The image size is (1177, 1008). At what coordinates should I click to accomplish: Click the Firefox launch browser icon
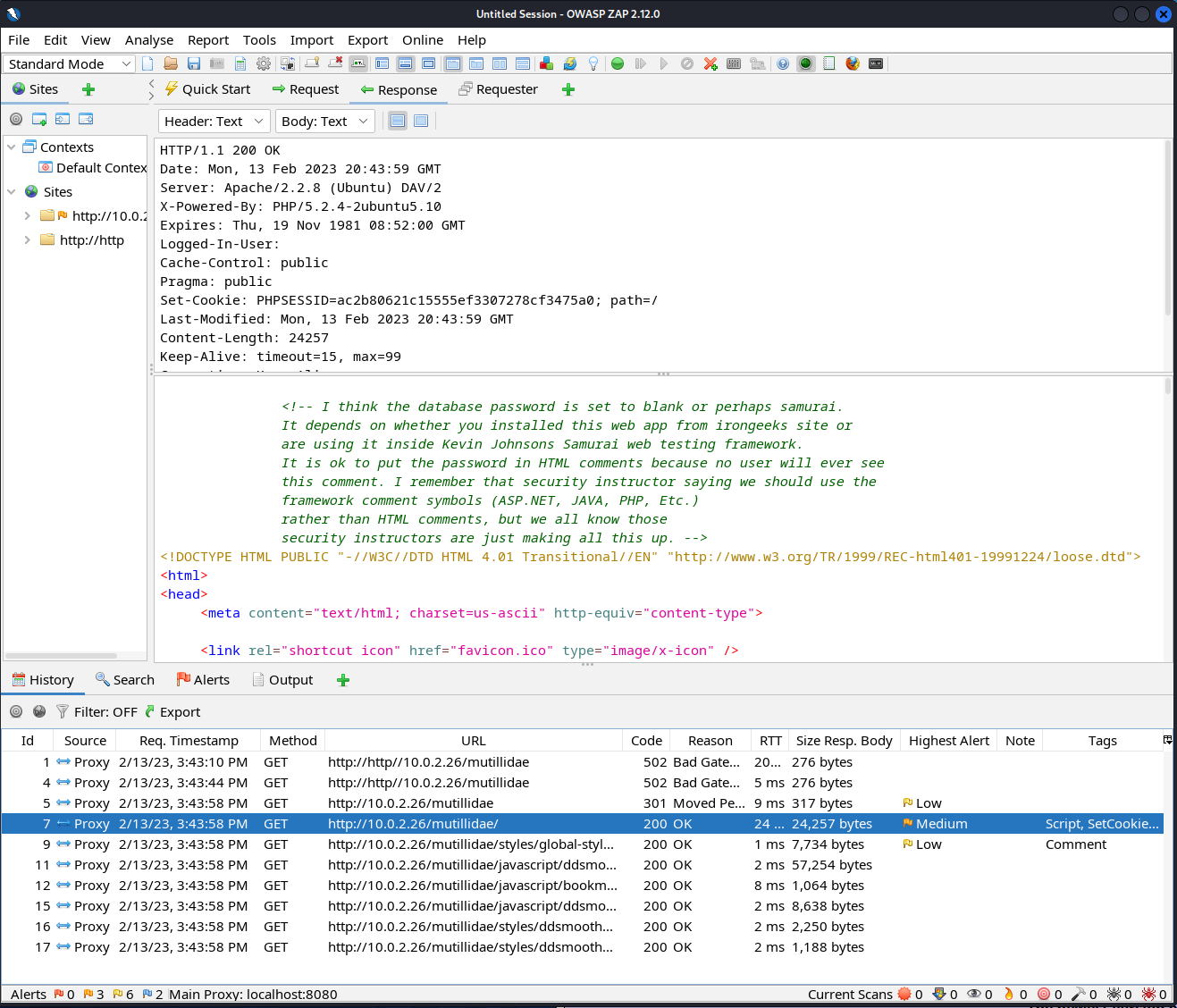pyautogui.click(x=853, y=63)
